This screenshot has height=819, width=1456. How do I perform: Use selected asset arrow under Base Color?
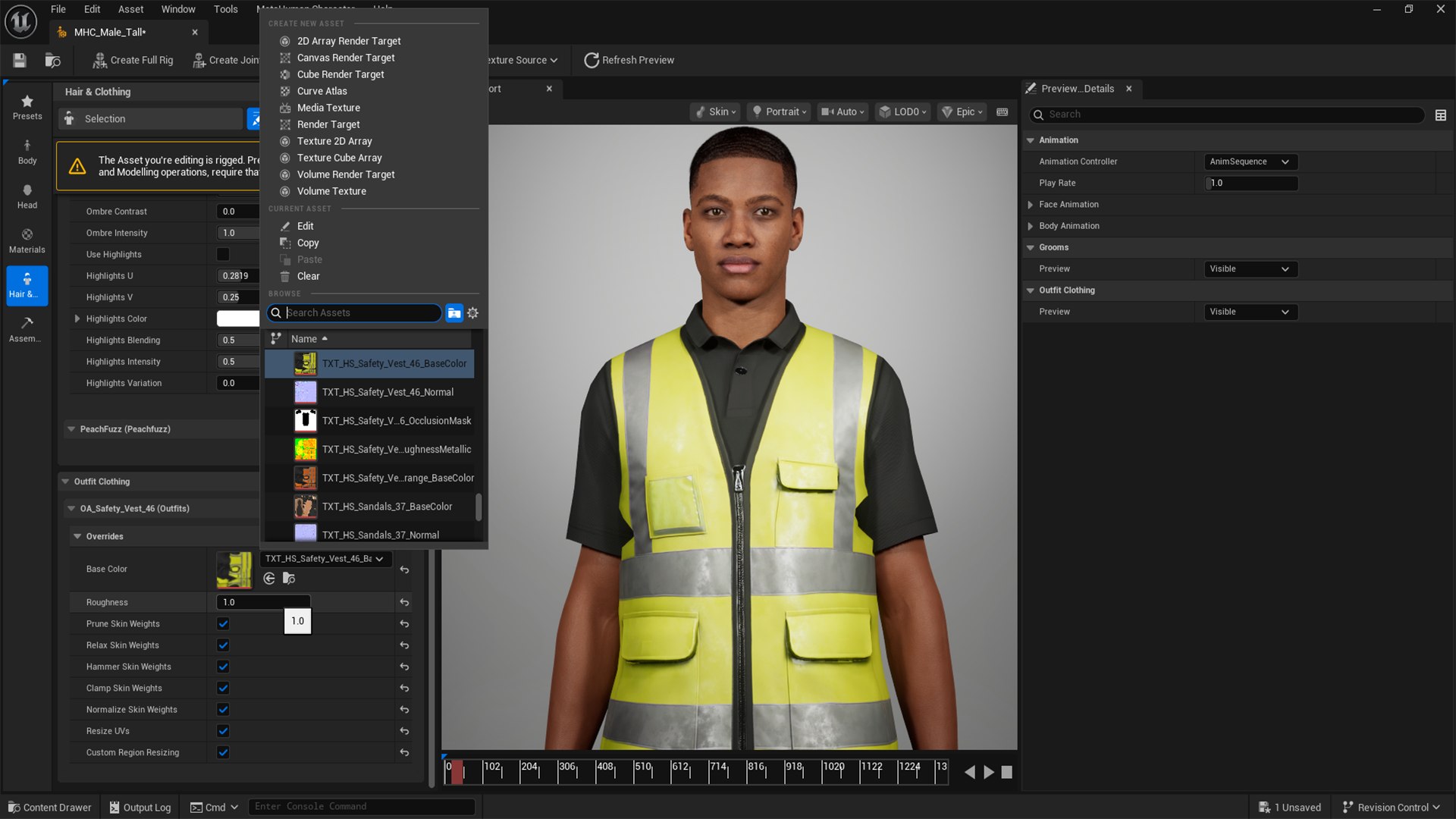click(x=269, y=579)
